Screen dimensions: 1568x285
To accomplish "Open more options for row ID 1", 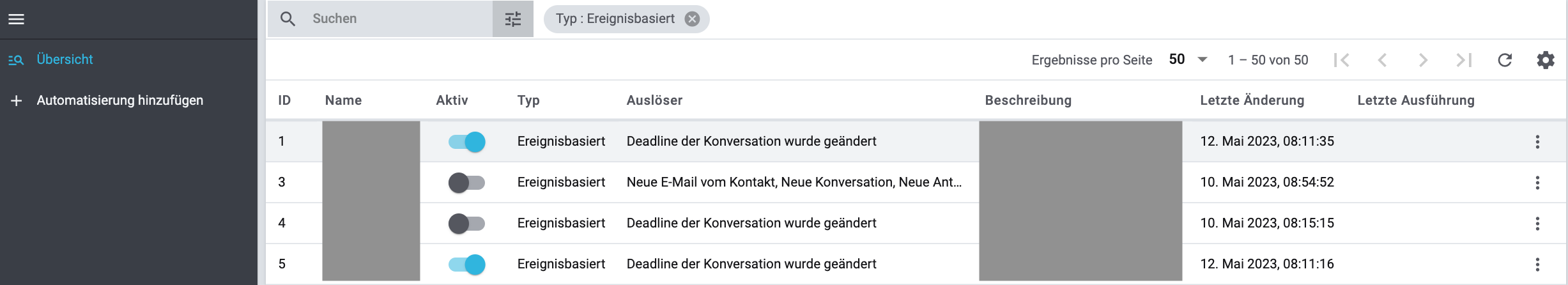I will pyautogui.click(x=1537, y=142).
